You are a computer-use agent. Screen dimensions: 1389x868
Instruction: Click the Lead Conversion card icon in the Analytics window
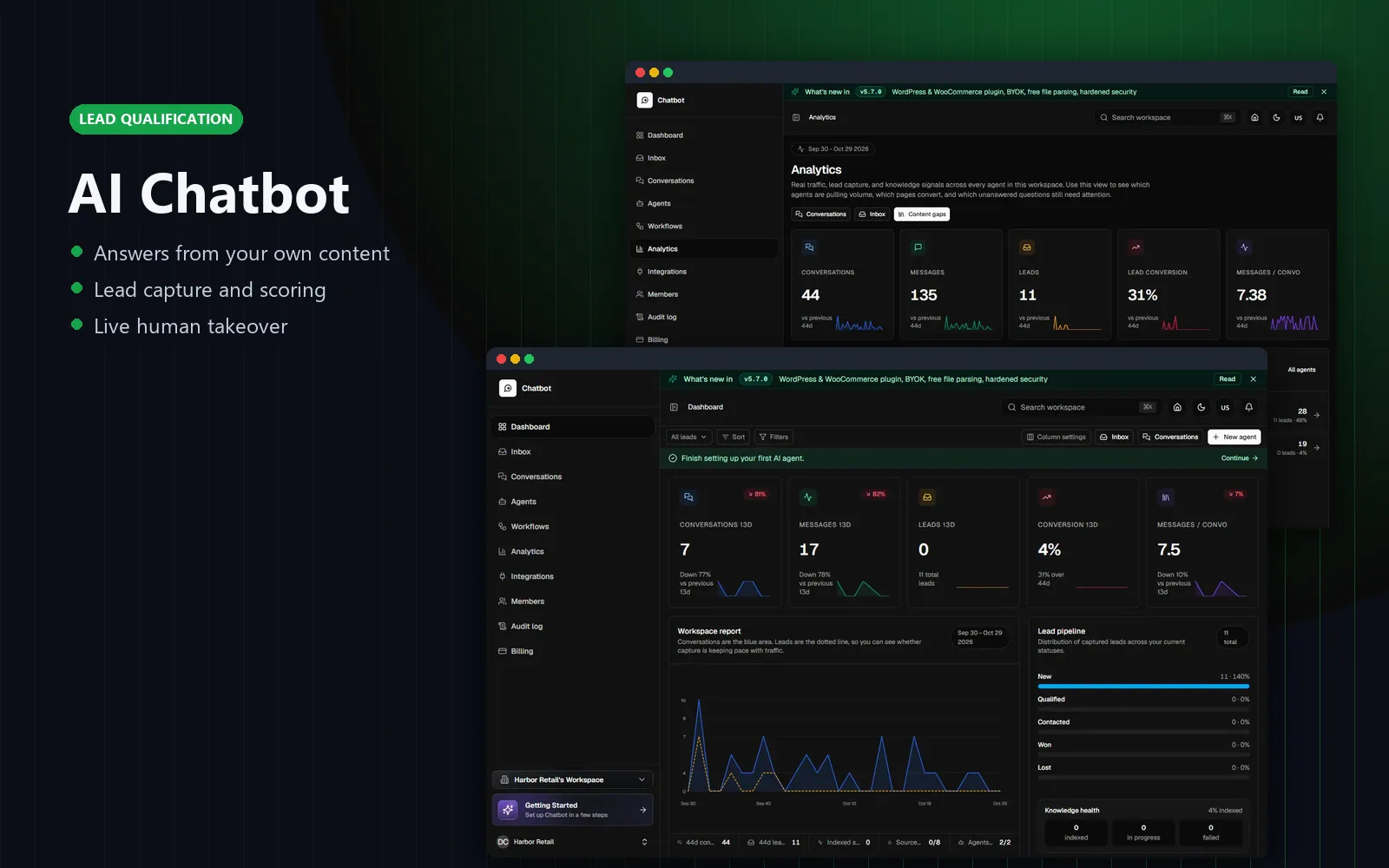pos(1136,247)
